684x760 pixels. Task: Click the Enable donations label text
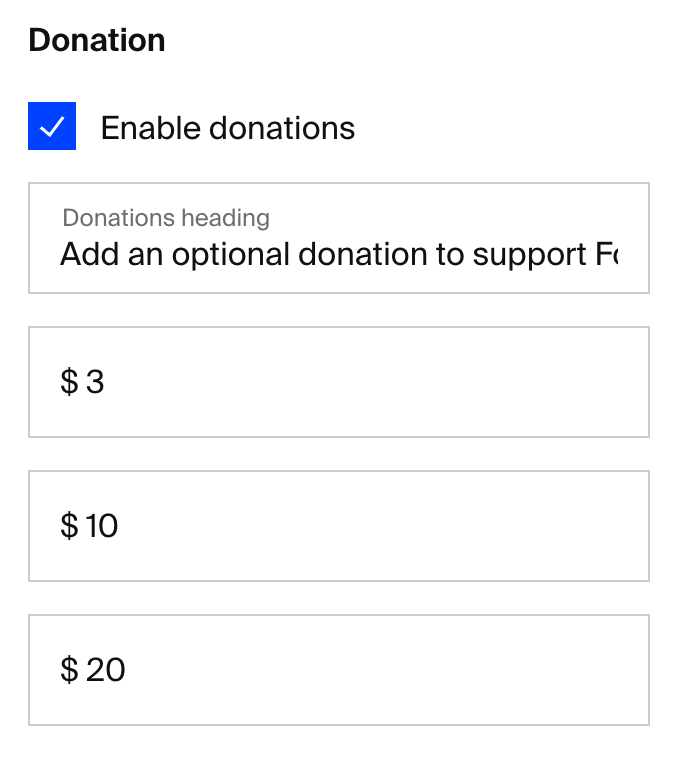(x=228, y=128)
